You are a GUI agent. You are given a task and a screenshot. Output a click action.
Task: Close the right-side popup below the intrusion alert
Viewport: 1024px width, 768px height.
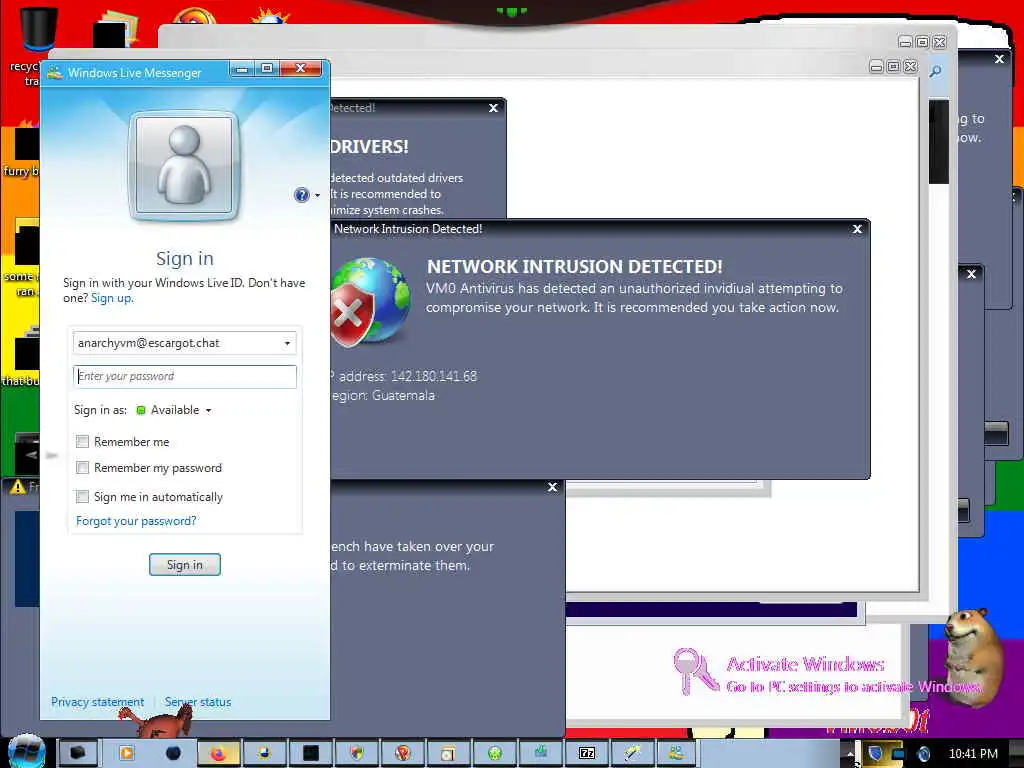coord(971,274)
